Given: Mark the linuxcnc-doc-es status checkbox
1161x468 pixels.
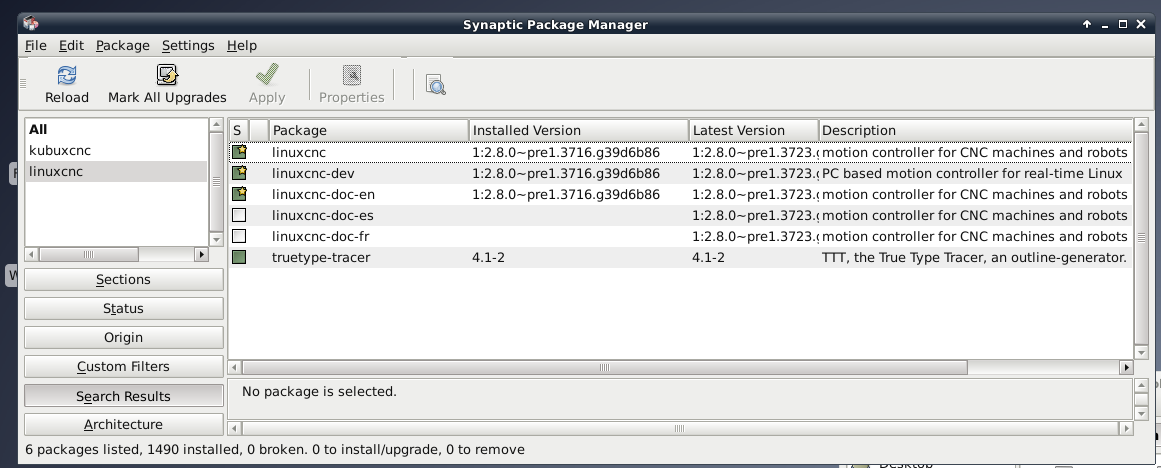Looking at the screenshot, I should point(238,215).
